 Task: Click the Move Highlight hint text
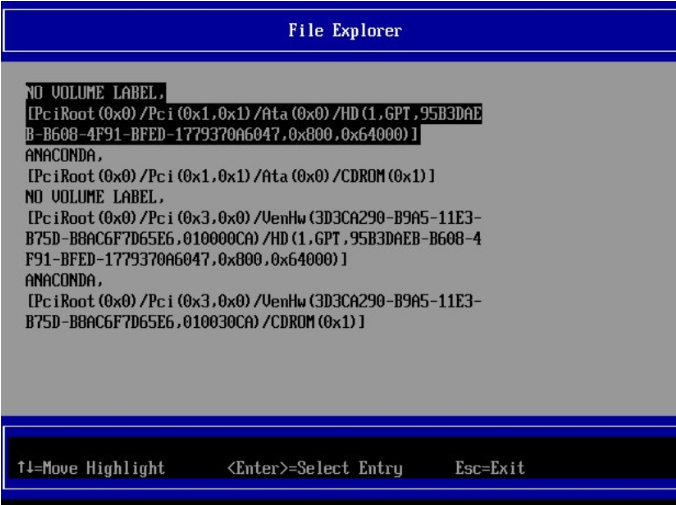[x=99, y=468]
